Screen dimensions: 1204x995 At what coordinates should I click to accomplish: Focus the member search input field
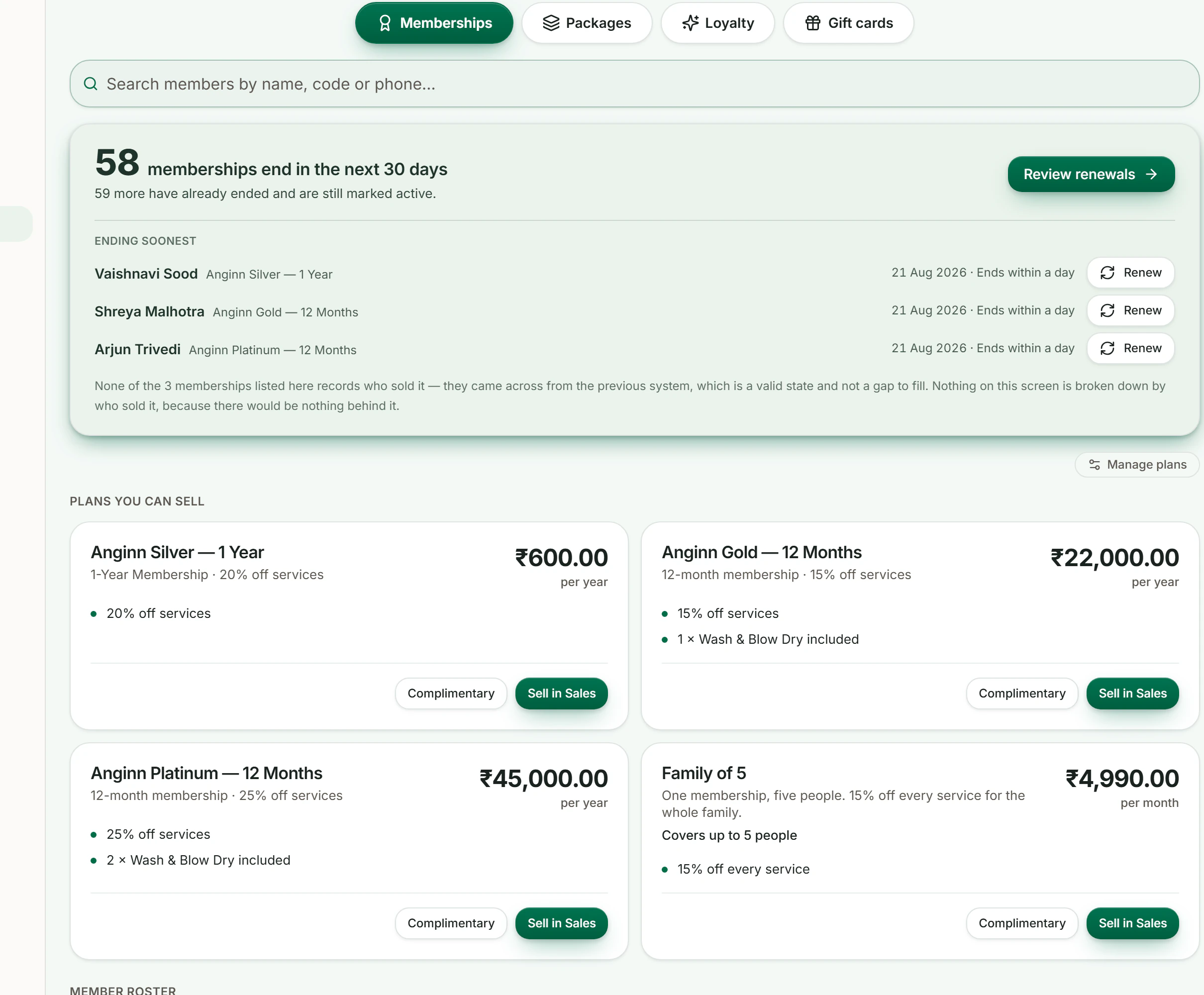[634, 84]
